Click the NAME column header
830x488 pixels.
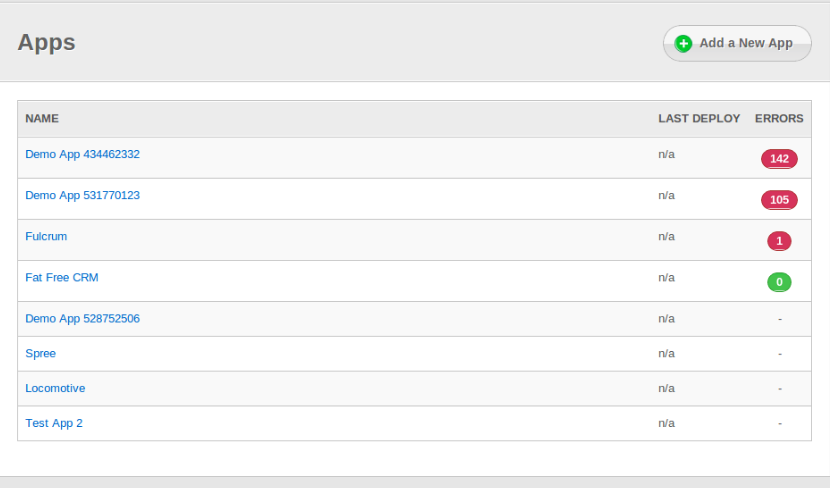(42, 118)
